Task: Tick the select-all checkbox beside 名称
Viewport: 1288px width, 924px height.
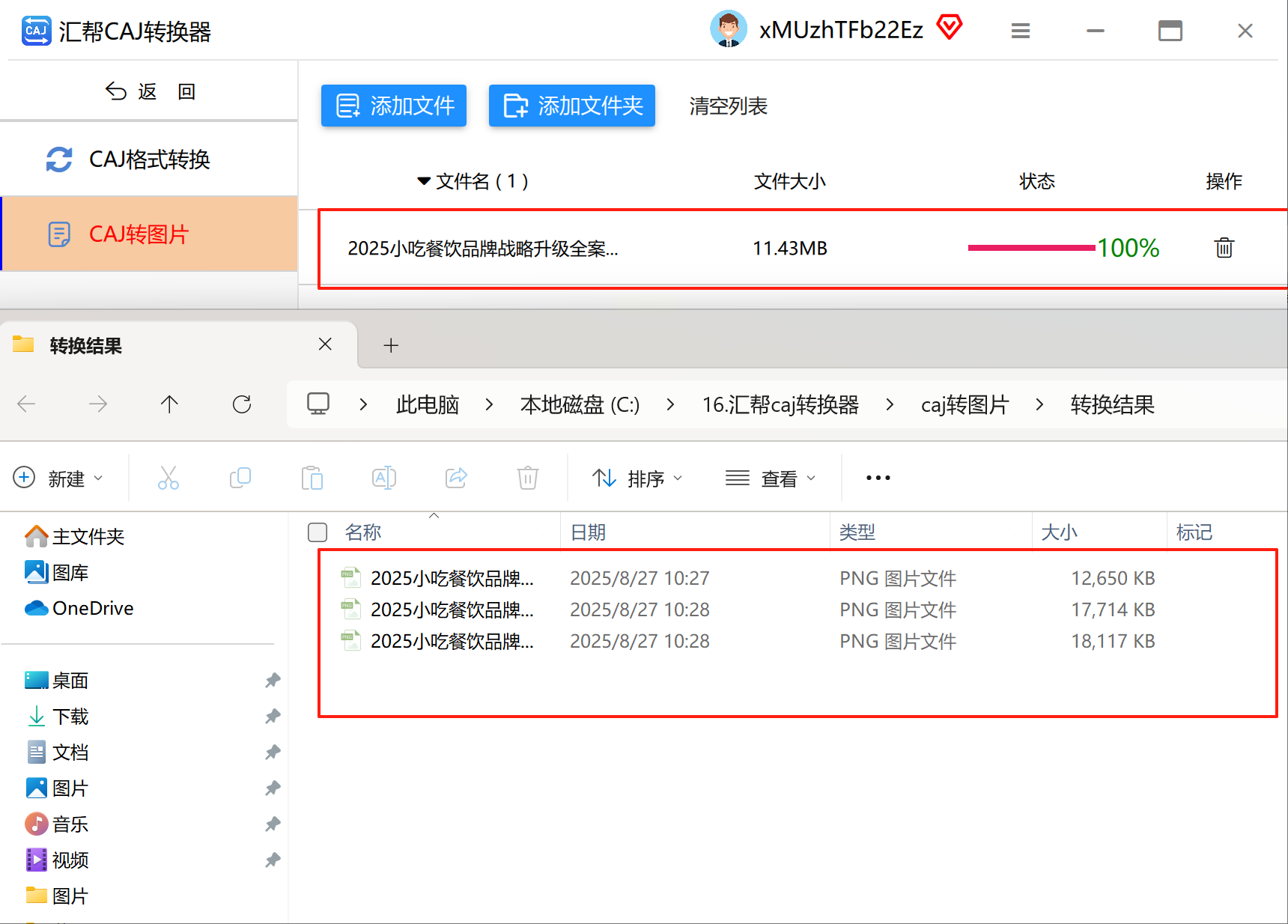Action: point(318,532)
